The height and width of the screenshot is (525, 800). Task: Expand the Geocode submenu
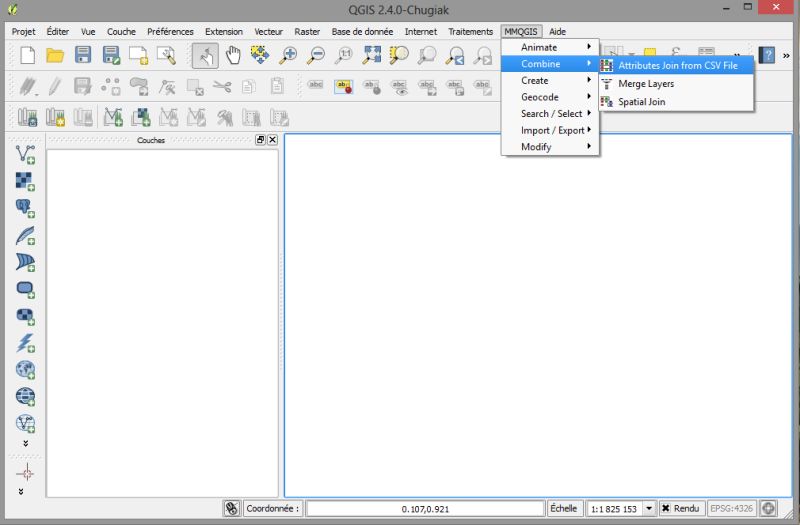click(550, 97)
